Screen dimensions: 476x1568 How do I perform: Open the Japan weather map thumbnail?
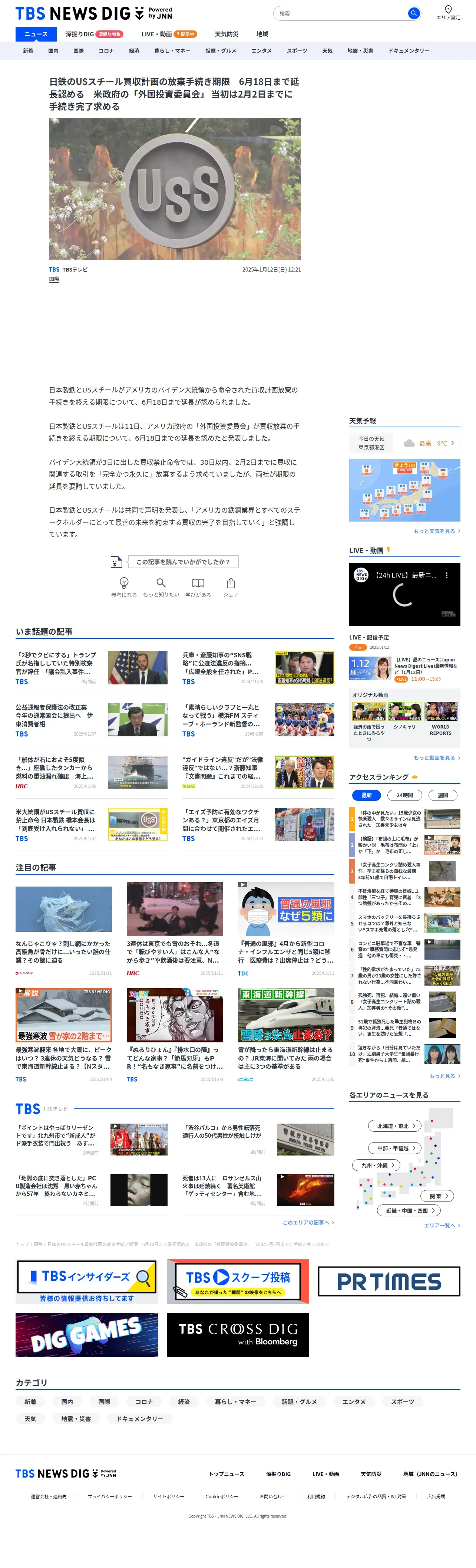pyautogui.click(x=404, y=490)
